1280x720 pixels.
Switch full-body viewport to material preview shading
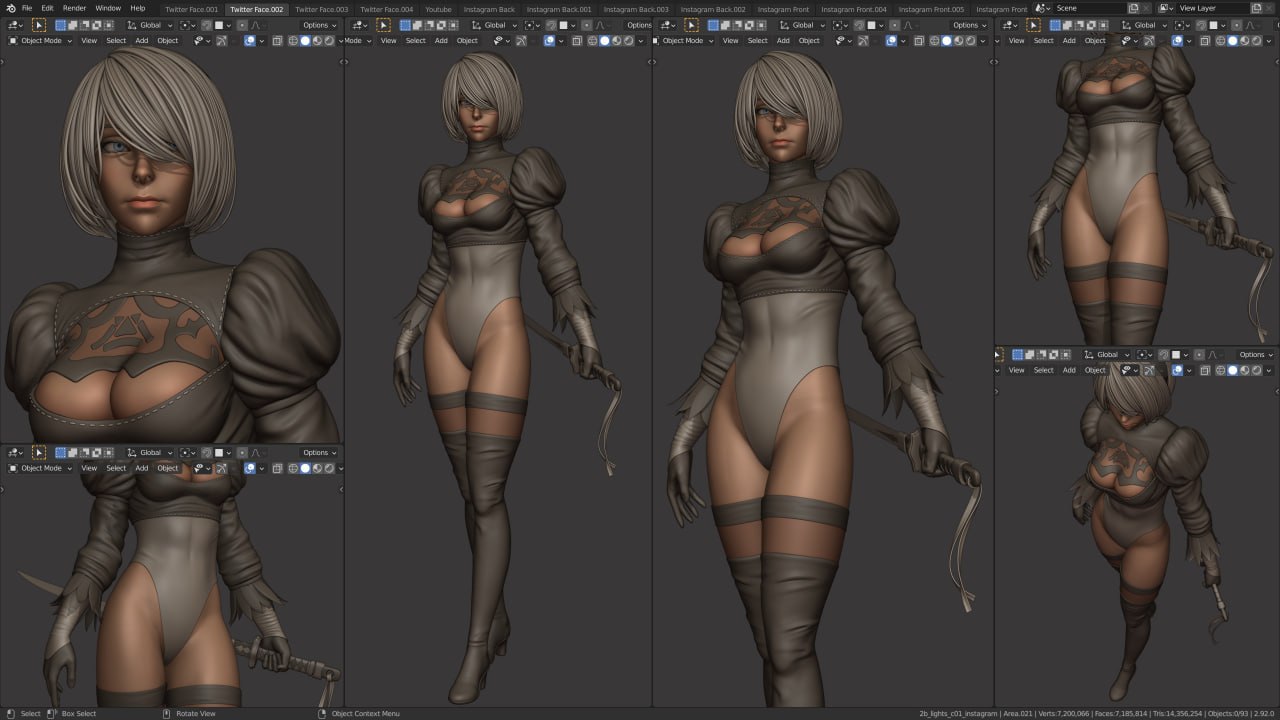(x=616, y=41)
